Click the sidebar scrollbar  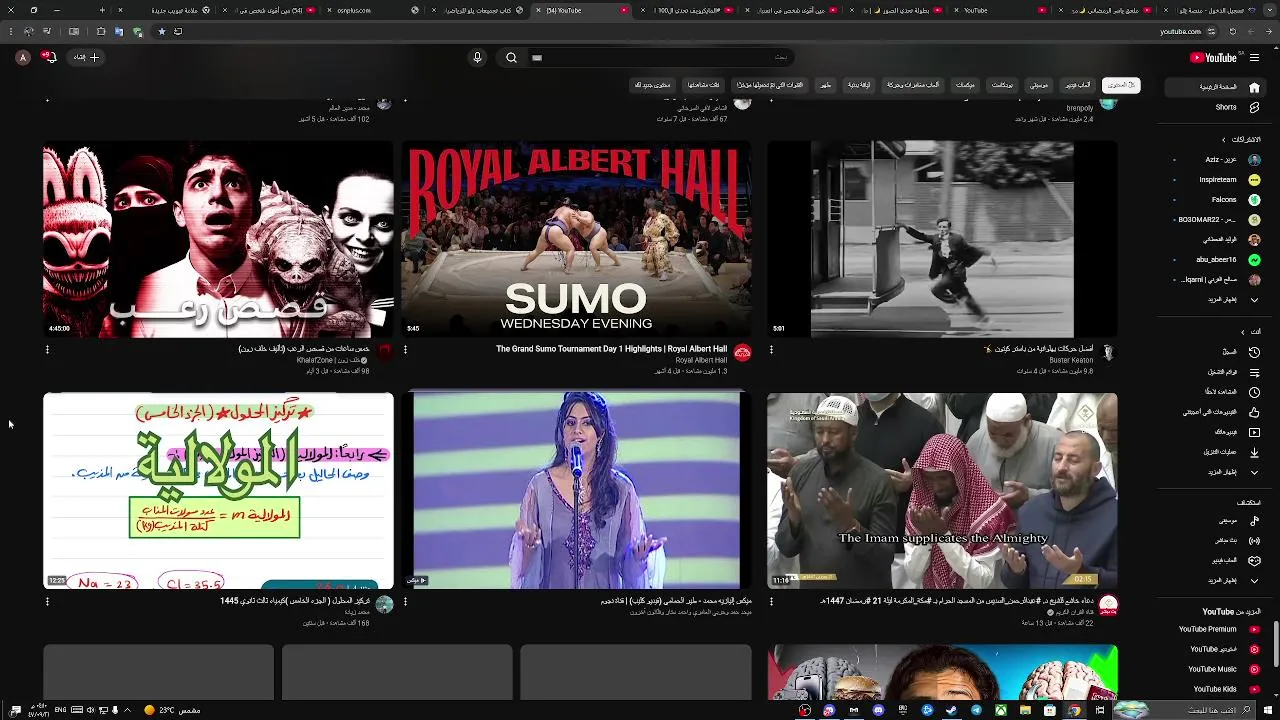pyautogui.click(x=1275, y=645)
